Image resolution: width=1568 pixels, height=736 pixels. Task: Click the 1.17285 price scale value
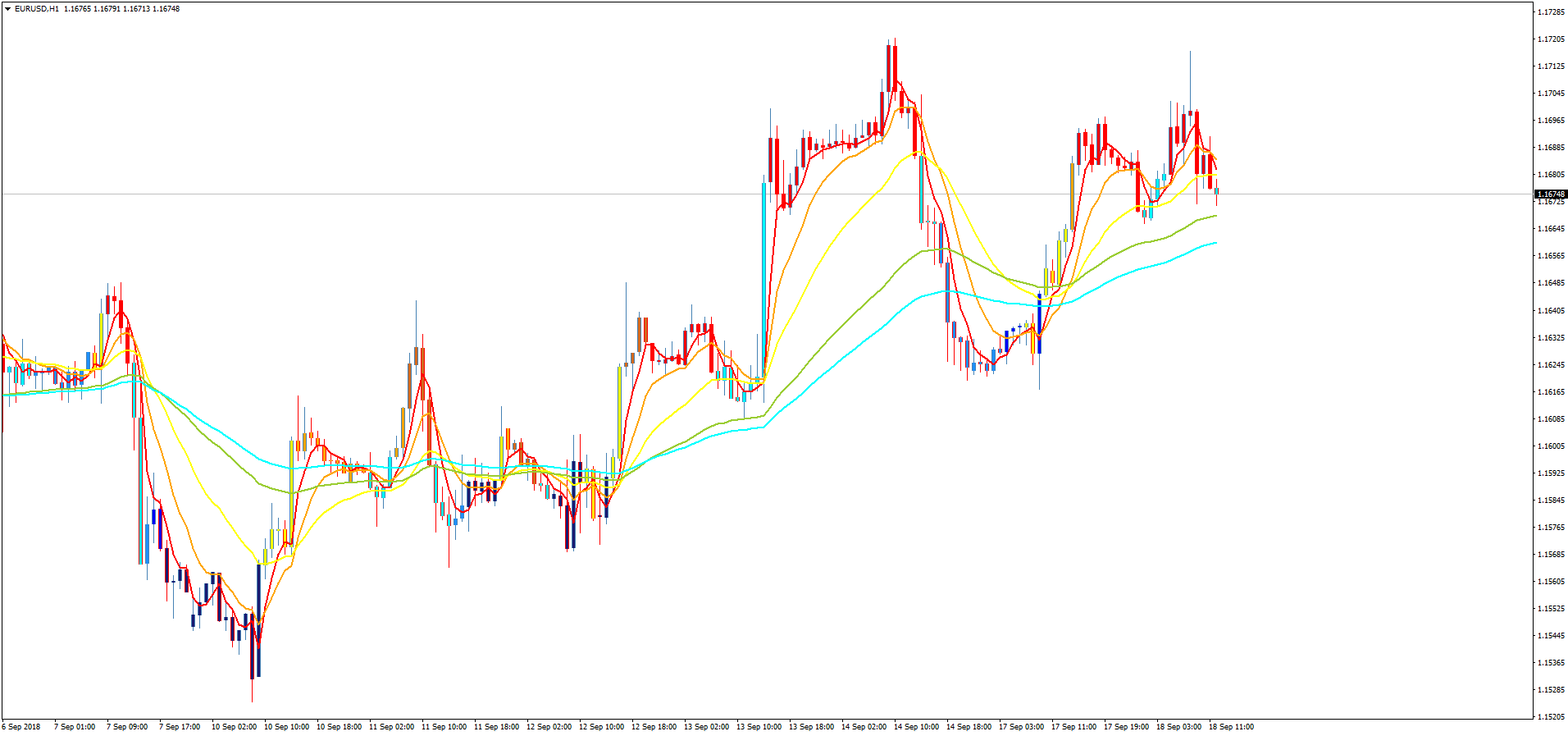click(x=1551, y=12)
